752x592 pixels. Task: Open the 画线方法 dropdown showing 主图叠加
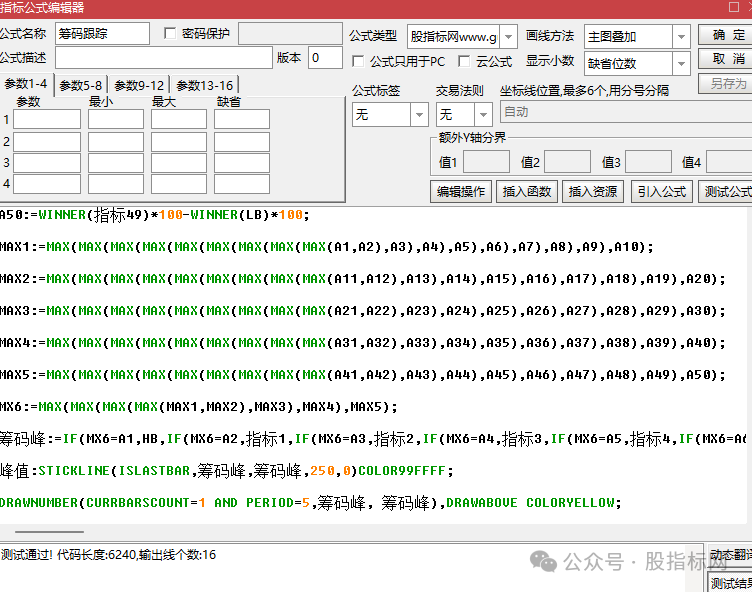click(x=681, y=36)
